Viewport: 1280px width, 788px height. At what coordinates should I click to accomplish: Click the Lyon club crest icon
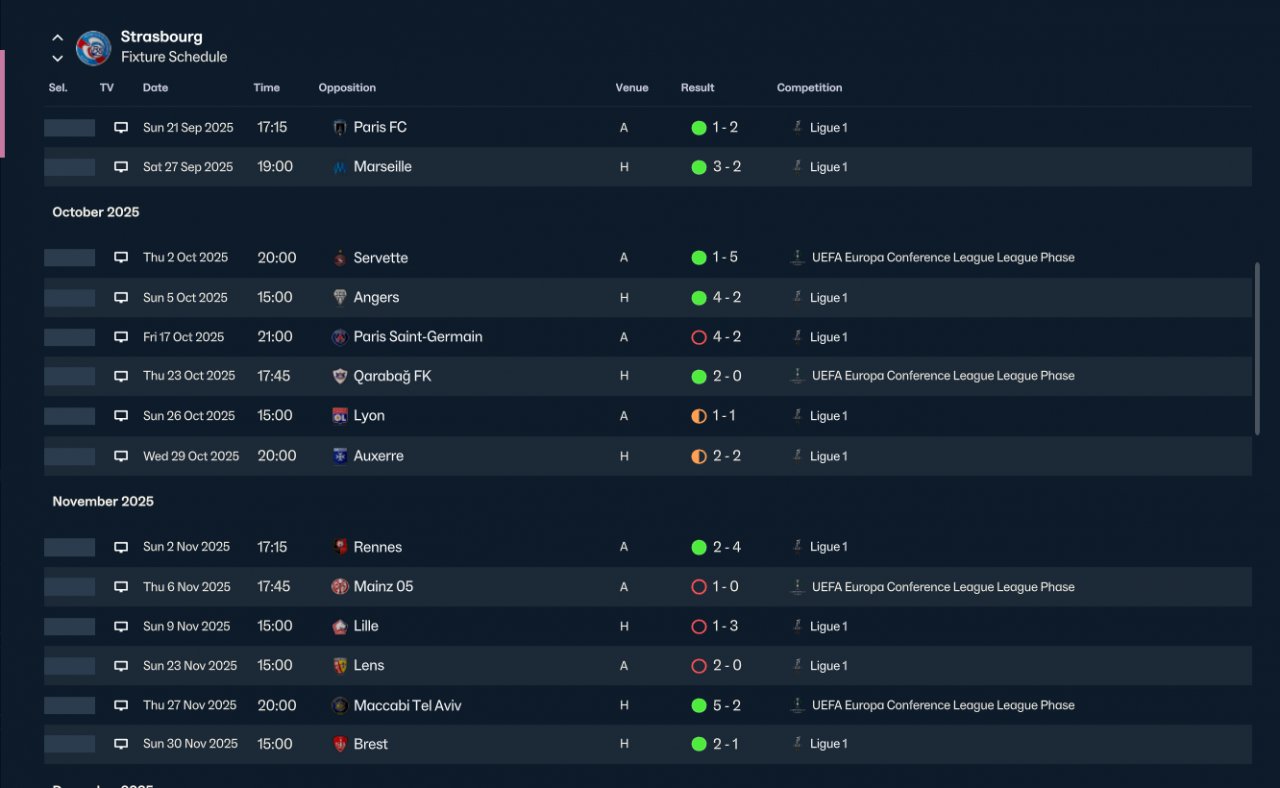[340, 416]
